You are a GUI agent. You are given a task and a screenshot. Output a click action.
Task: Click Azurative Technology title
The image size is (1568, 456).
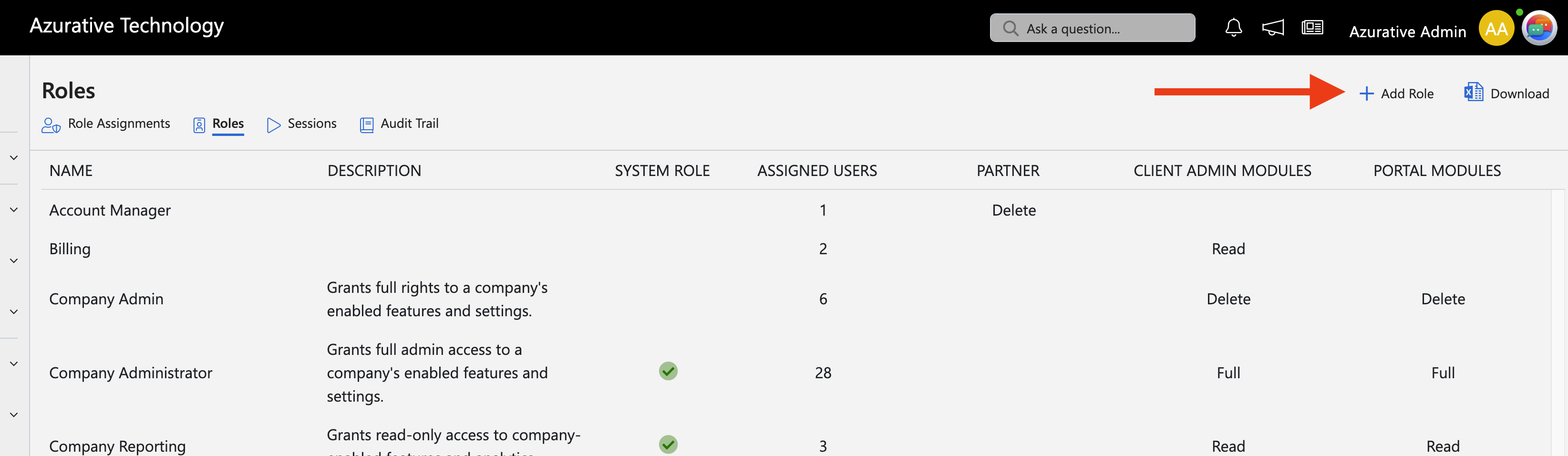click(x=126, y=26)
